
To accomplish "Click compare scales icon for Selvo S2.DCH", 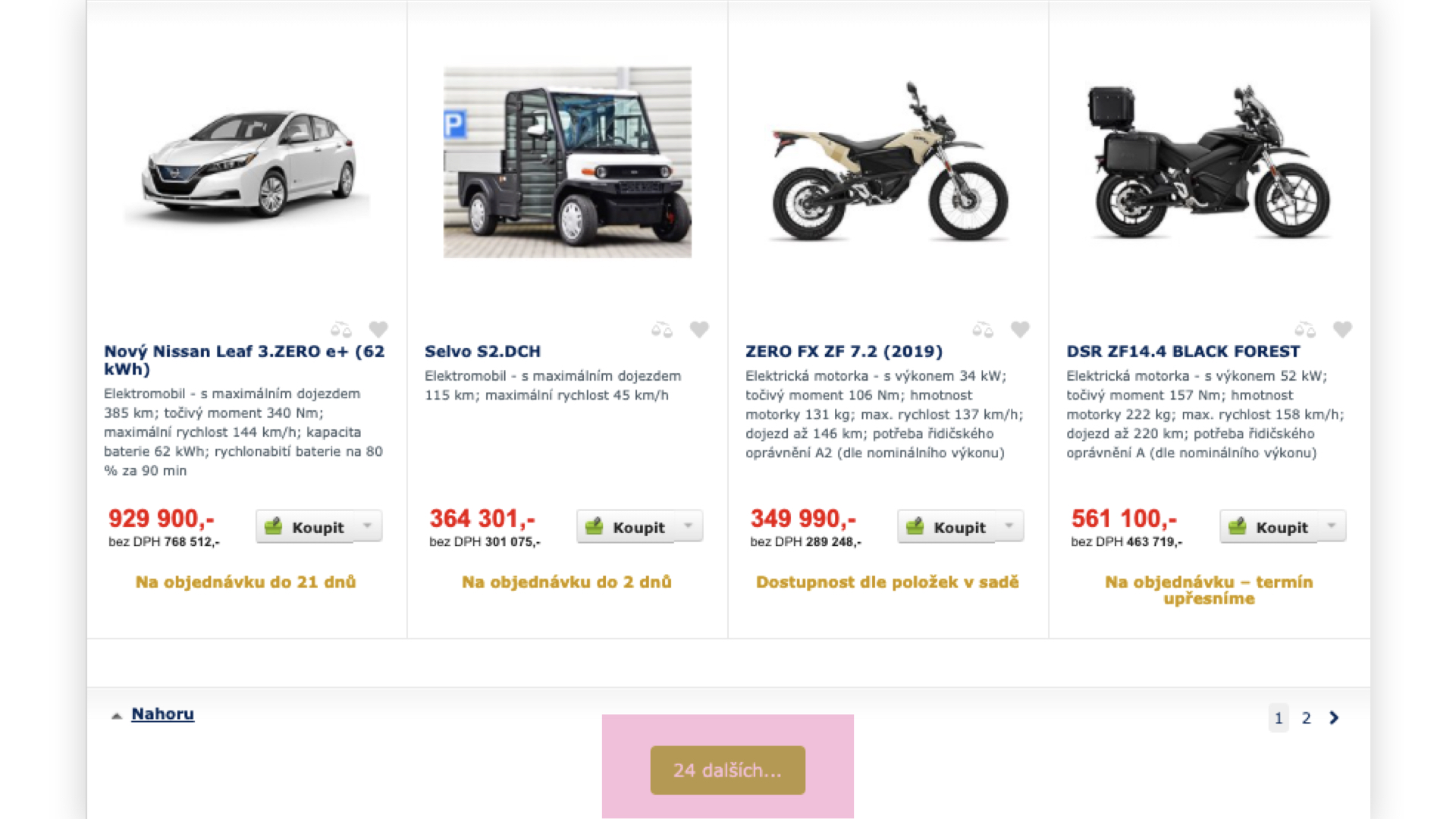I will [x=662, y=330].
